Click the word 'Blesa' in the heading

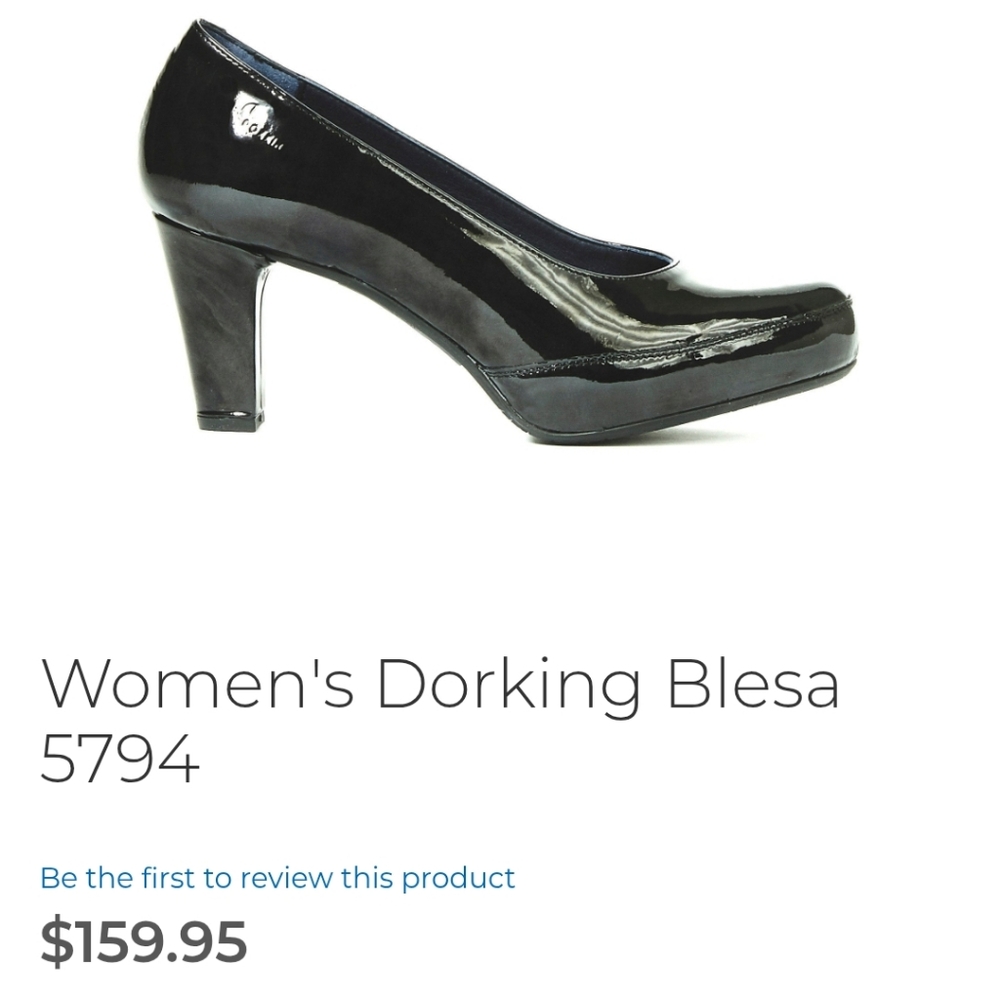[753, 684]
